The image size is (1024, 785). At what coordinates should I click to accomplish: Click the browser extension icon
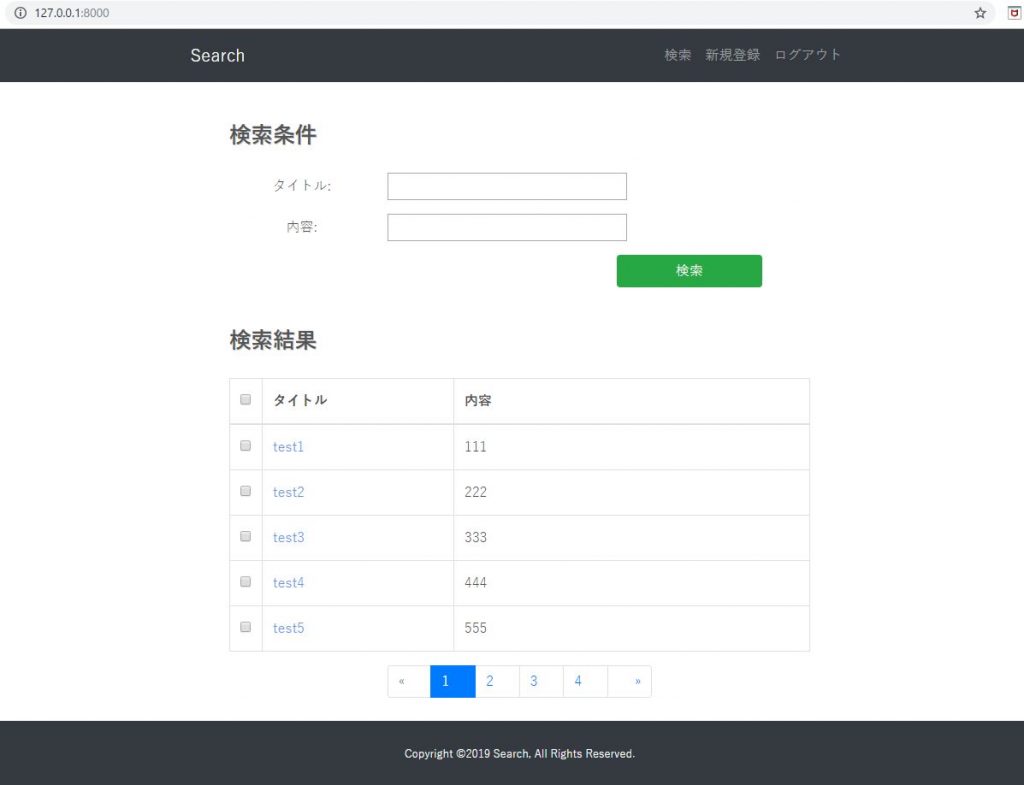[x=1013, y=13]
